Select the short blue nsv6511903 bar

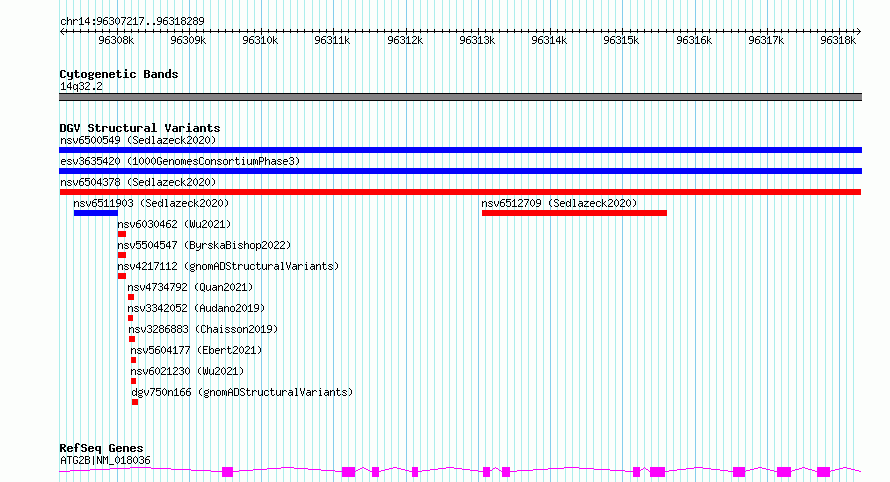96,213
